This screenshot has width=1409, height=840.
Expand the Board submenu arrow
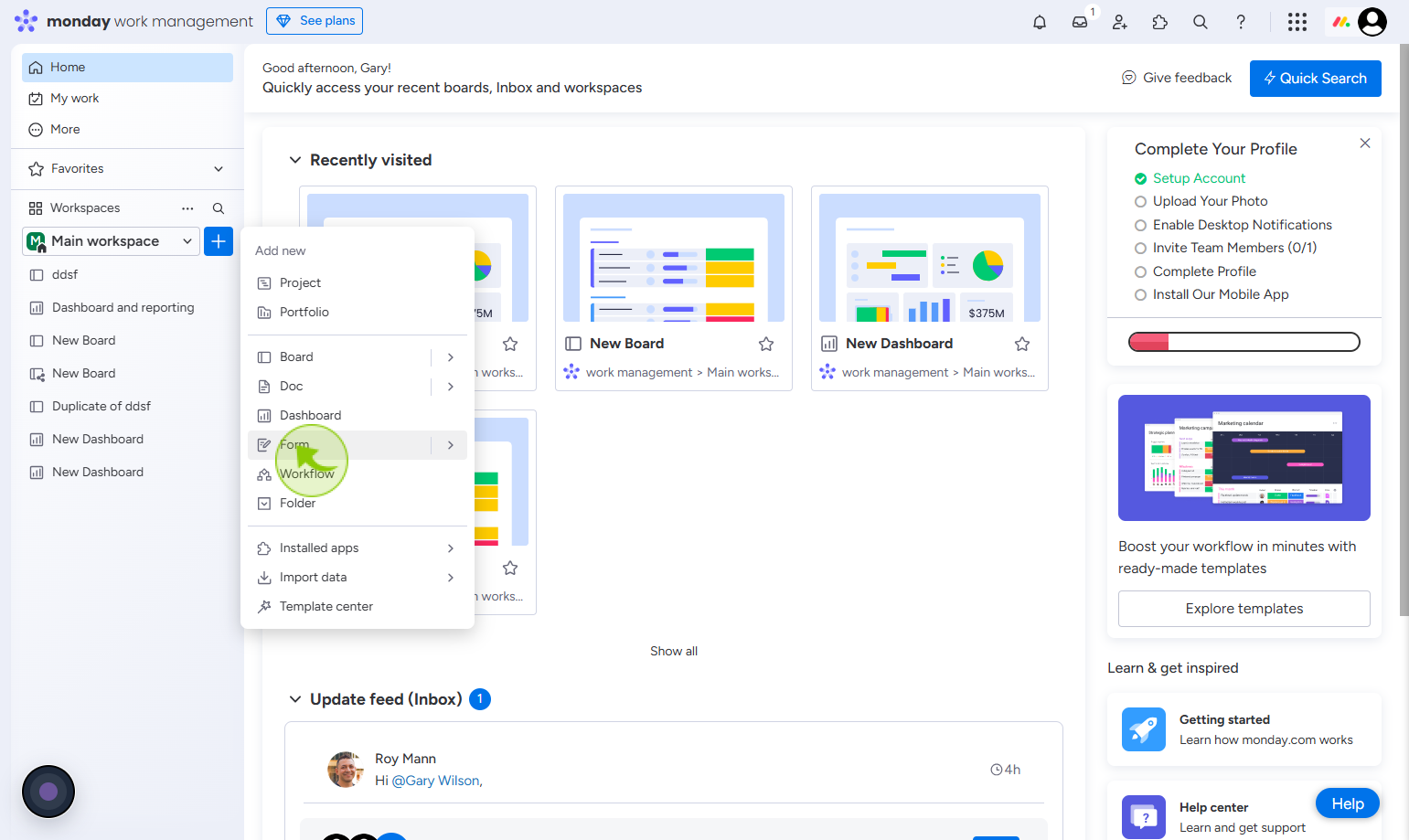[451, 357]
